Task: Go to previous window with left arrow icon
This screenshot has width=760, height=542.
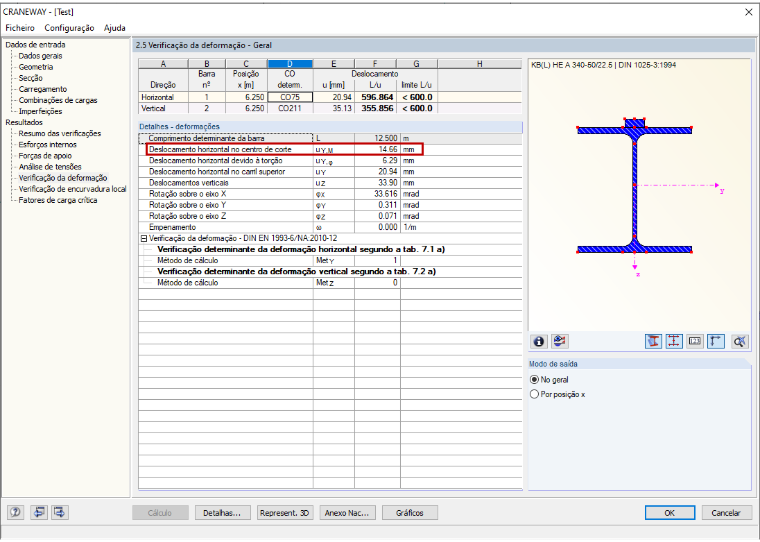Action: pos(39,512)
